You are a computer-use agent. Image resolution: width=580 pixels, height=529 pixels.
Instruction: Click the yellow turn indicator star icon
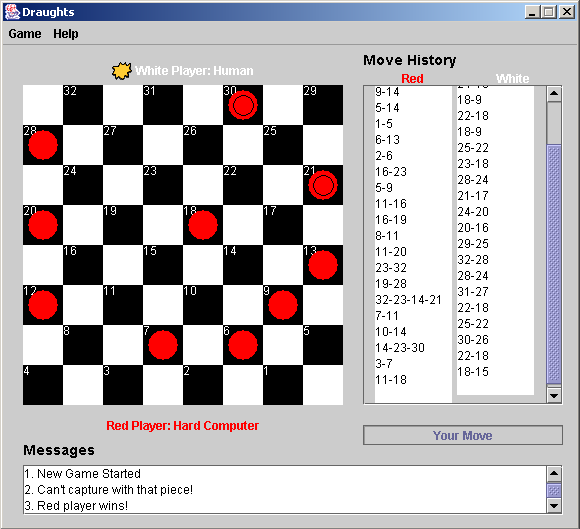122,71
